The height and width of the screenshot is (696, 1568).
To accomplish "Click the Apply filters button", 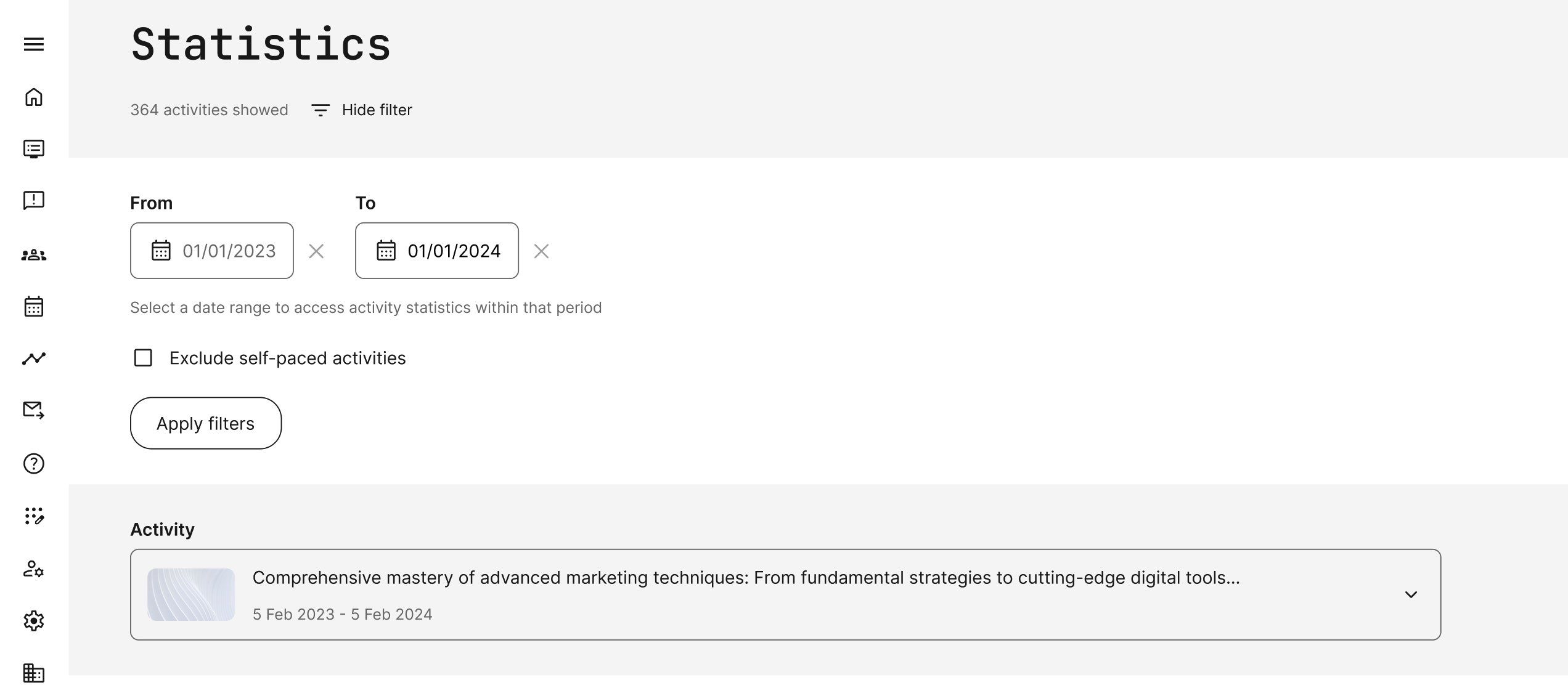I will click(206, 423).
